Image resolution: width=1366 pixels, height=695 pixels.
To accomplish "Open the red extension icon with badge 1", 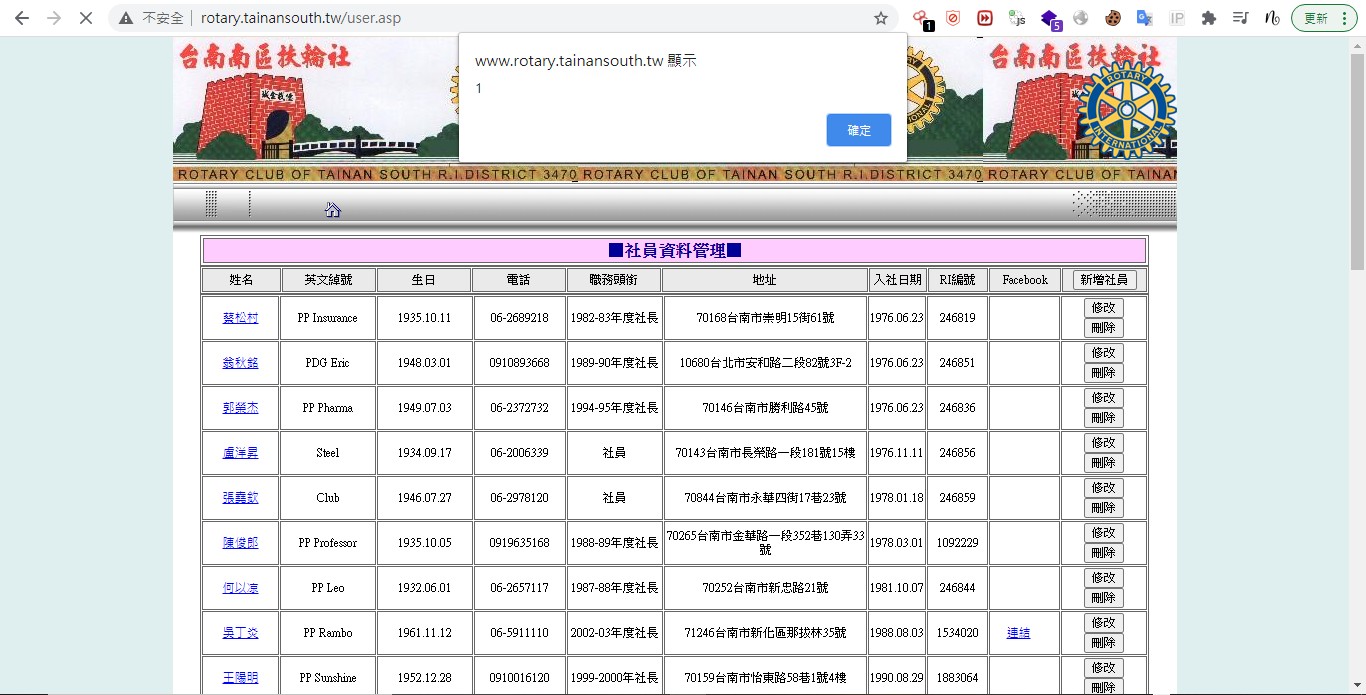I will point(921,18).
